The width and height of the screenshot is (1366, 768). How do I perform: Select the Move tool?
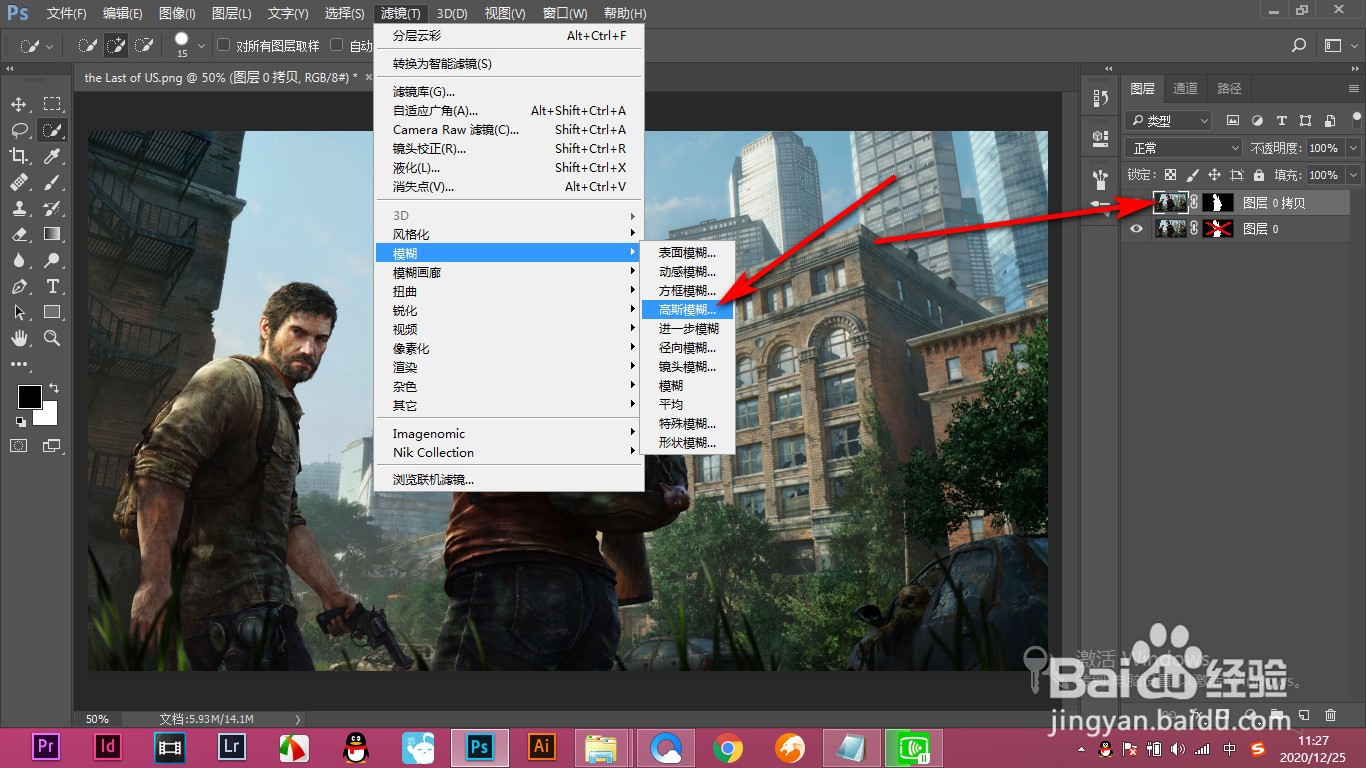point(19,104)
